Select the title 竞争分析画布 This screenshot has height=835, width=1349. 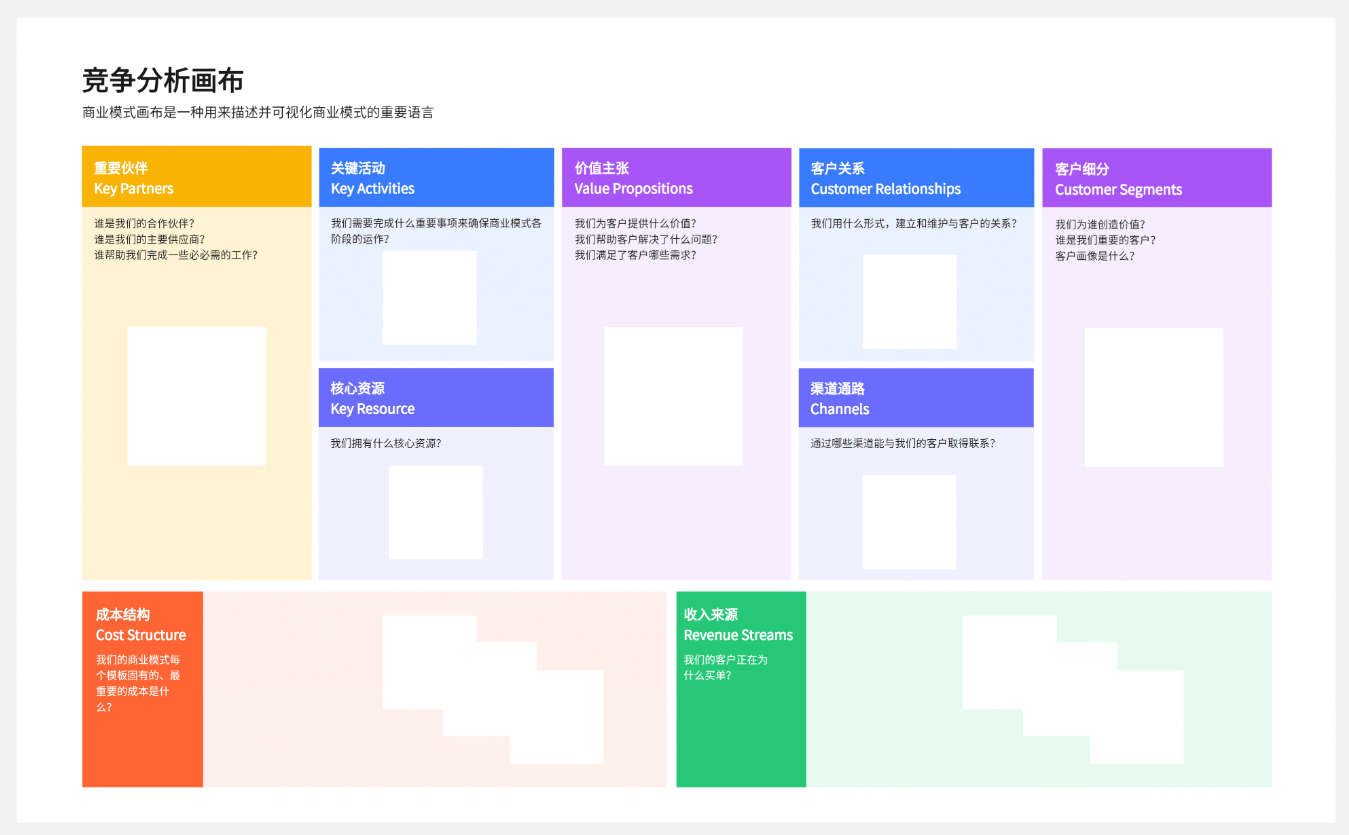tap(163, 80)
